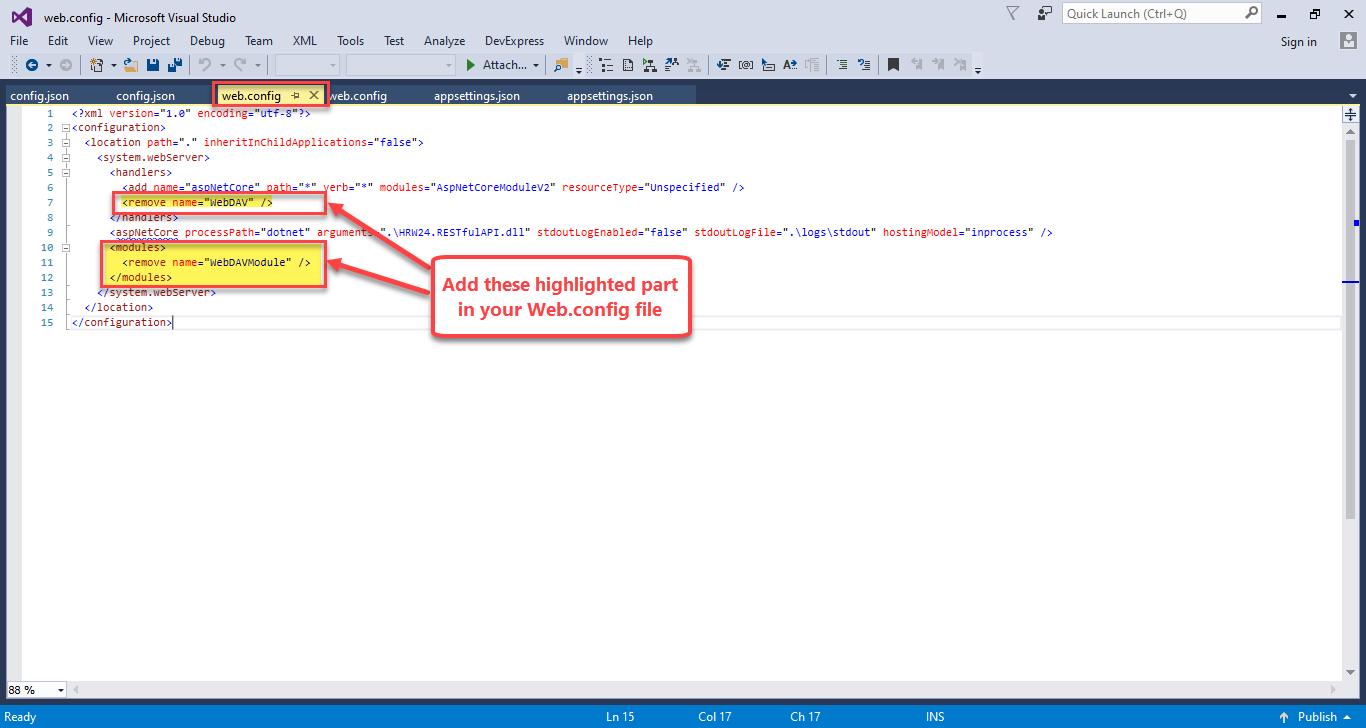
Task: Open the New Project icon
Action: 98,64
